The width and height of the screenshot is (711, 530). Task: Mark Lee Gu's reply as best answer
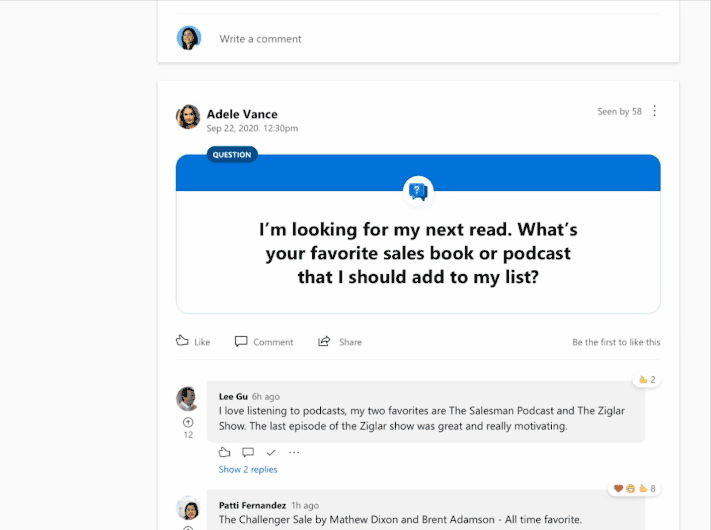click(x=271, y=452)
